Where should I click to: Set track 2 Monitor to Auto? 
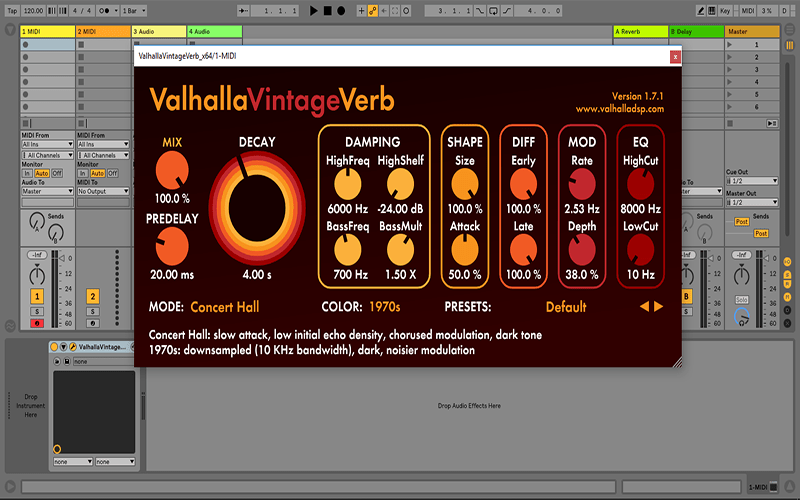(x=97, y=173)
